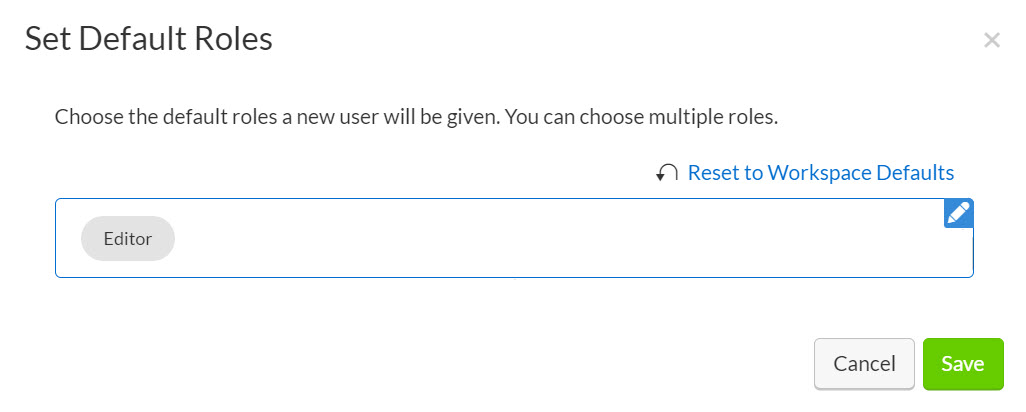Viewport: 1026px width, 412px height.
Task: Click the Set Default Roles title
Action: click(149, 39)
